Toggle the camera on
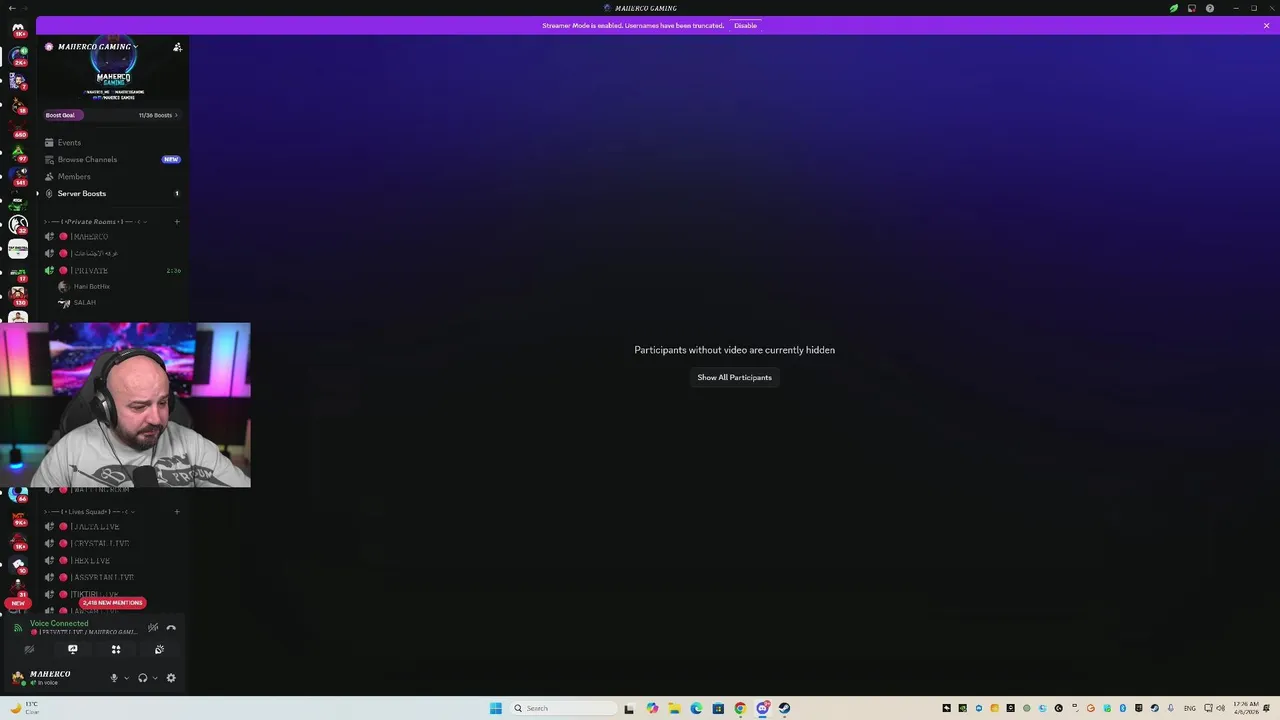This screenshot has width=1280, height=720. click(x=29, y=649)
